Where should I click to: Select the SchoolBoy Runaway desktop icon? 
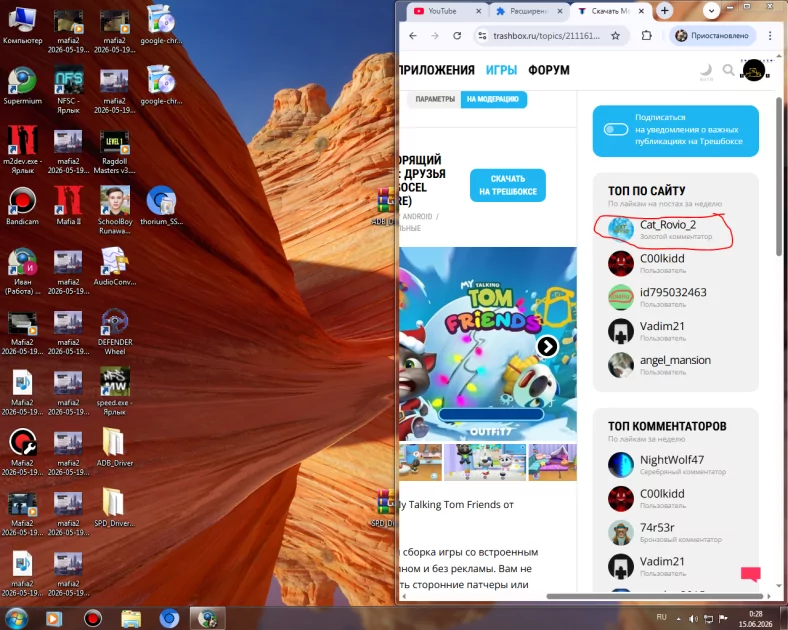pos(115,210)
